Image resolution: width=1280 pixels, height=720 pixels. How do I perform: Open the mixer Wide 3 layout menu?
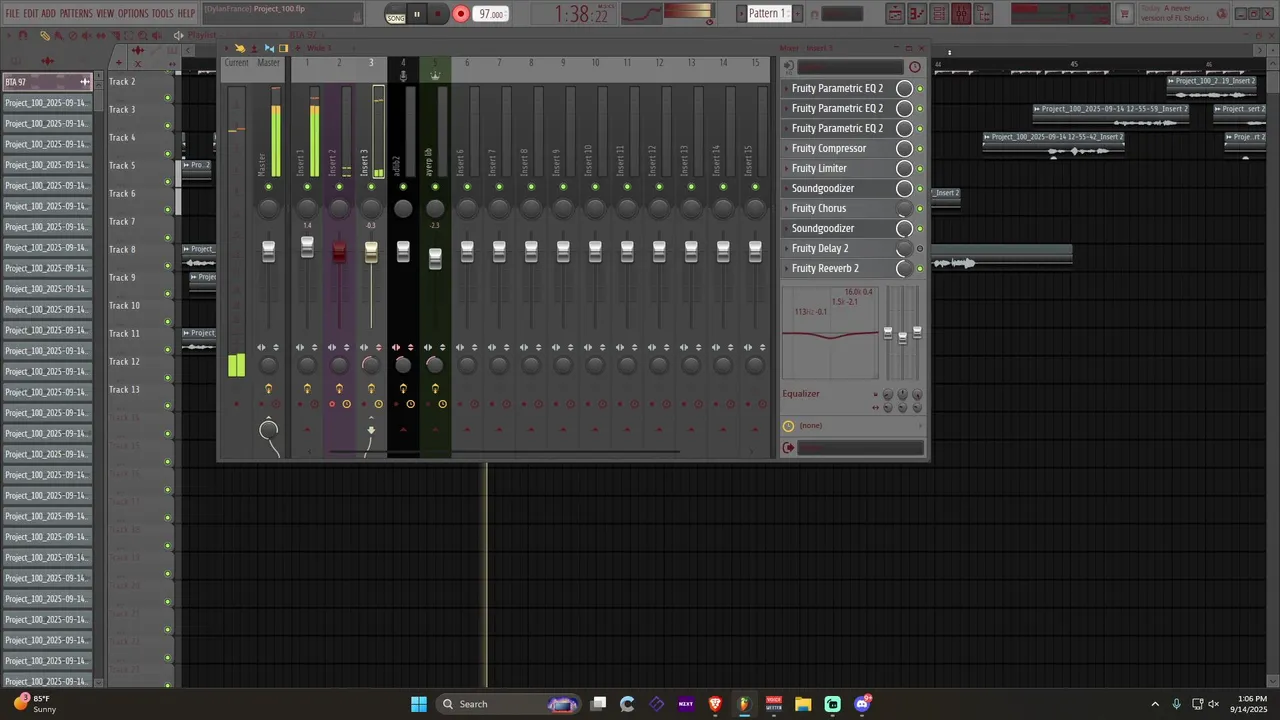(319, 48)
